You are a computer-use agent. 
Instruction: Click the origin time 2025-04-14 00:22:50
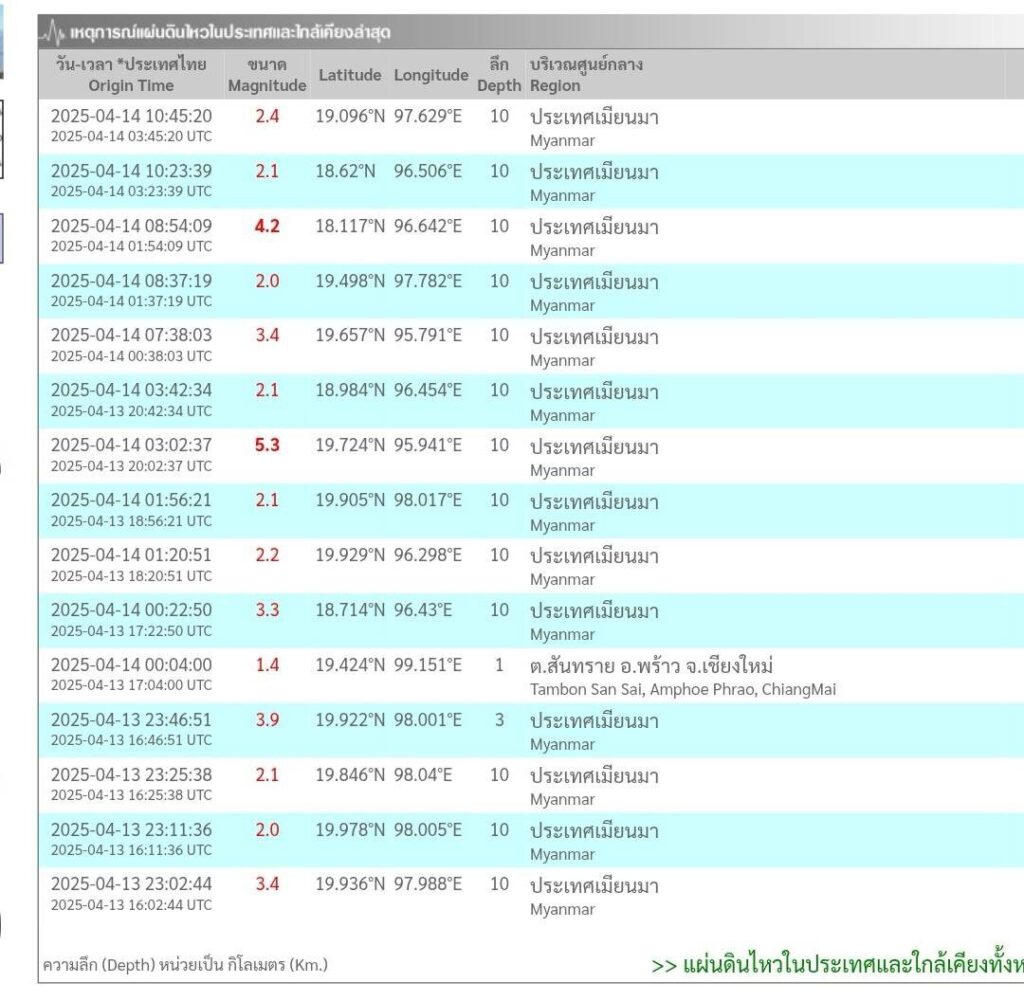(x=131, y=609)
